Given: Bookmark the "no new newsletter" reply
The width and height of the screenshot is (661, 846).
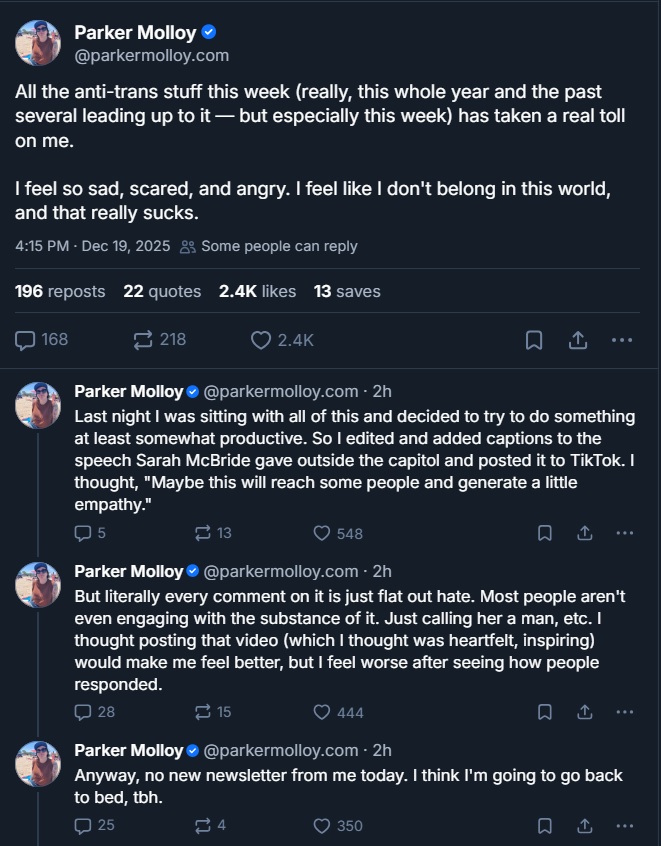Looking at the screenshot, I should tap(544, 826).
